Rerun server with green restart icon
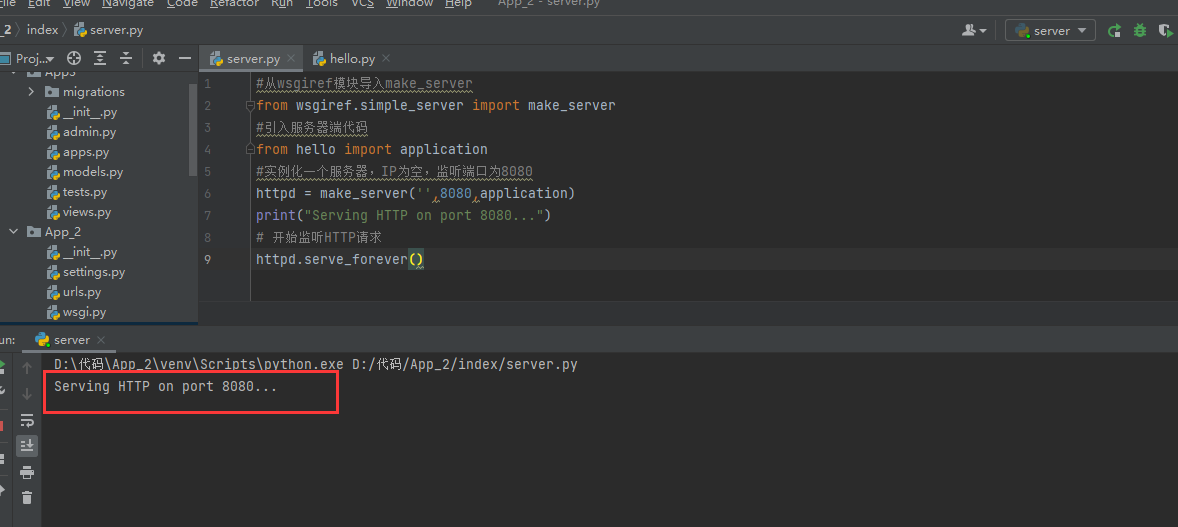The image size is (1178, 527). [1115, 31]
